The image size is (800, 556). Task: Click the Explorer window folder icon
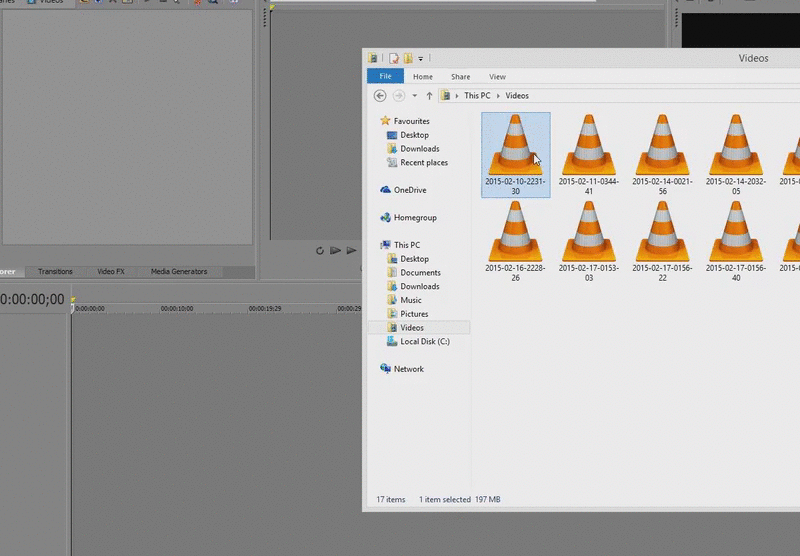click(373, 58)
